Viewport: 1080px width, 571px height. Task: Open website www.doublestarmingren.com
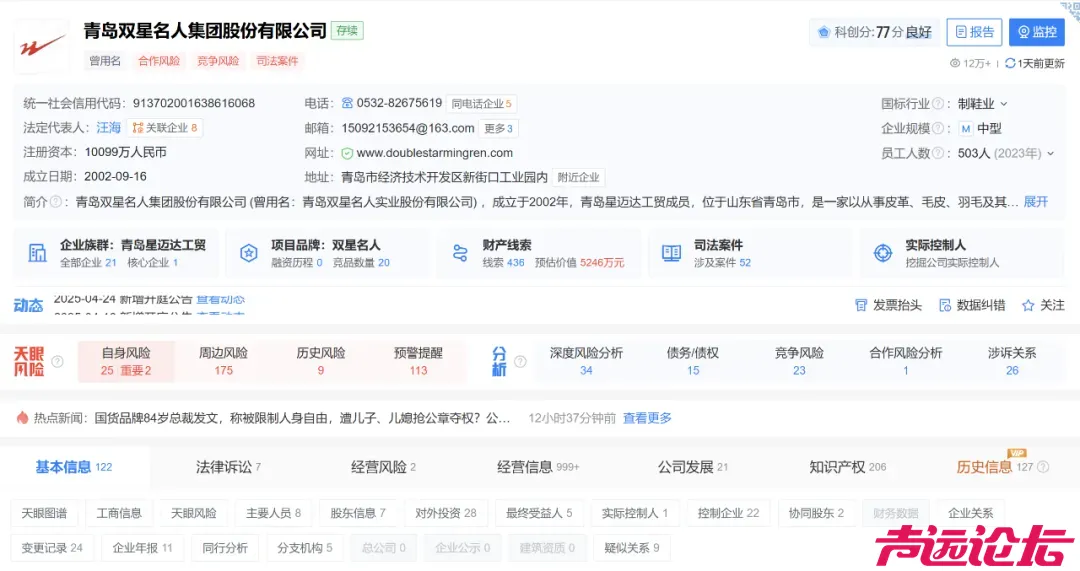[435, 153]
